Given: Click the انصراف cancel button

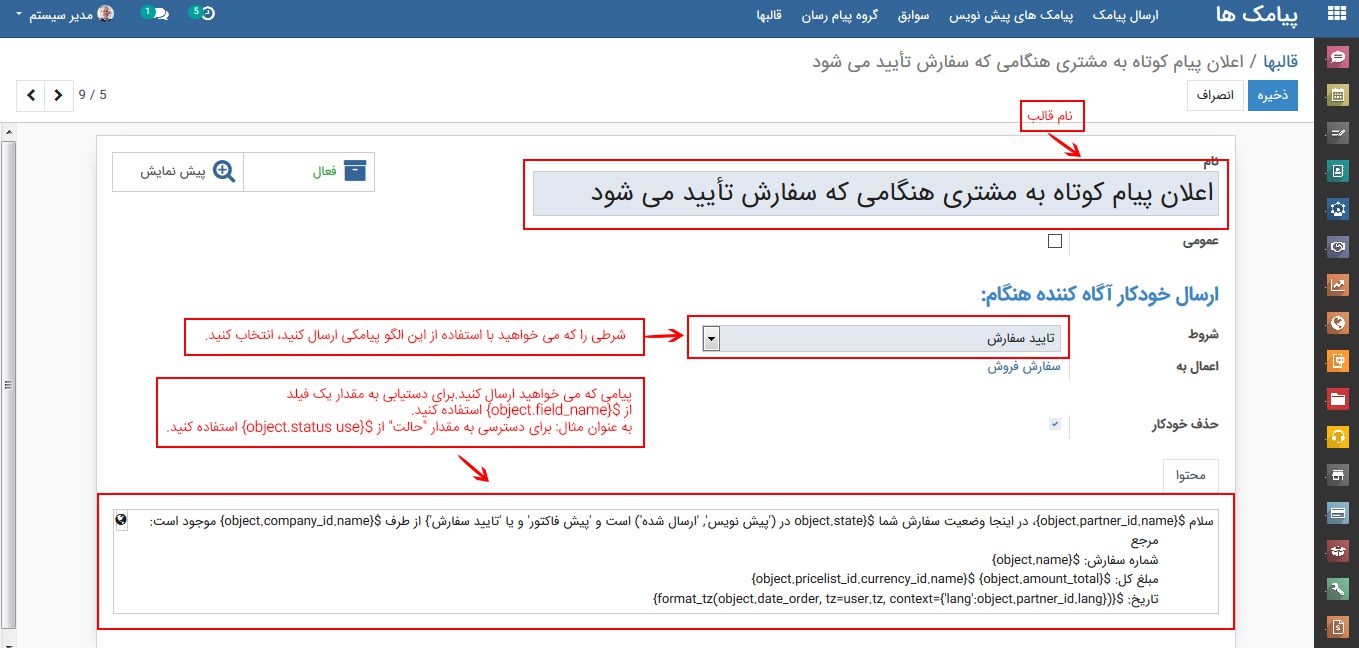Looking at the screenshot, I should [x=1216, y=95].
